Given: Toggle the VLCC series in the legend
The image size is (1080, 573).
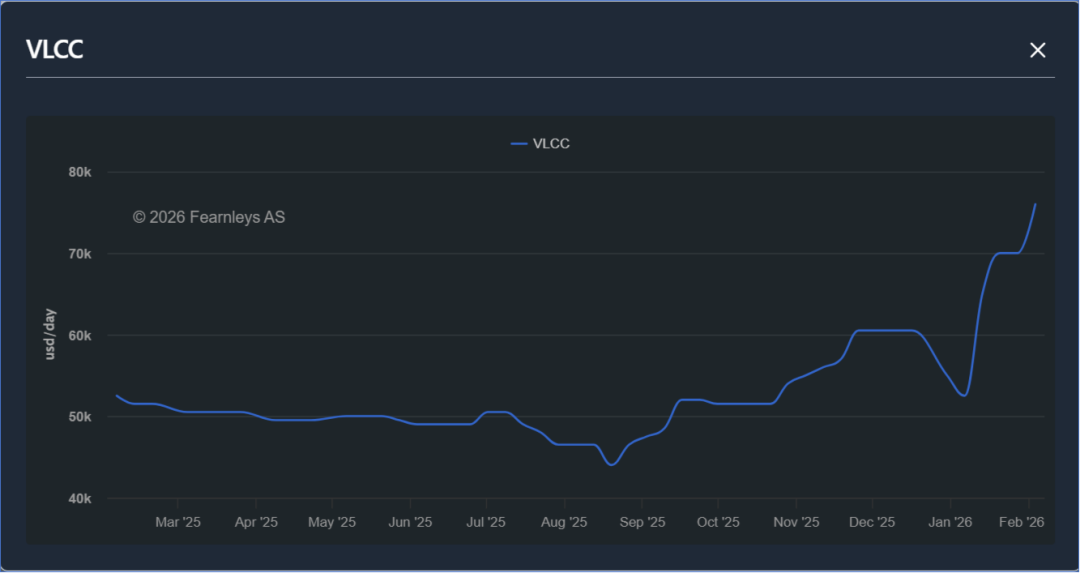Looking at the screenshot, I should pos(541,144).
